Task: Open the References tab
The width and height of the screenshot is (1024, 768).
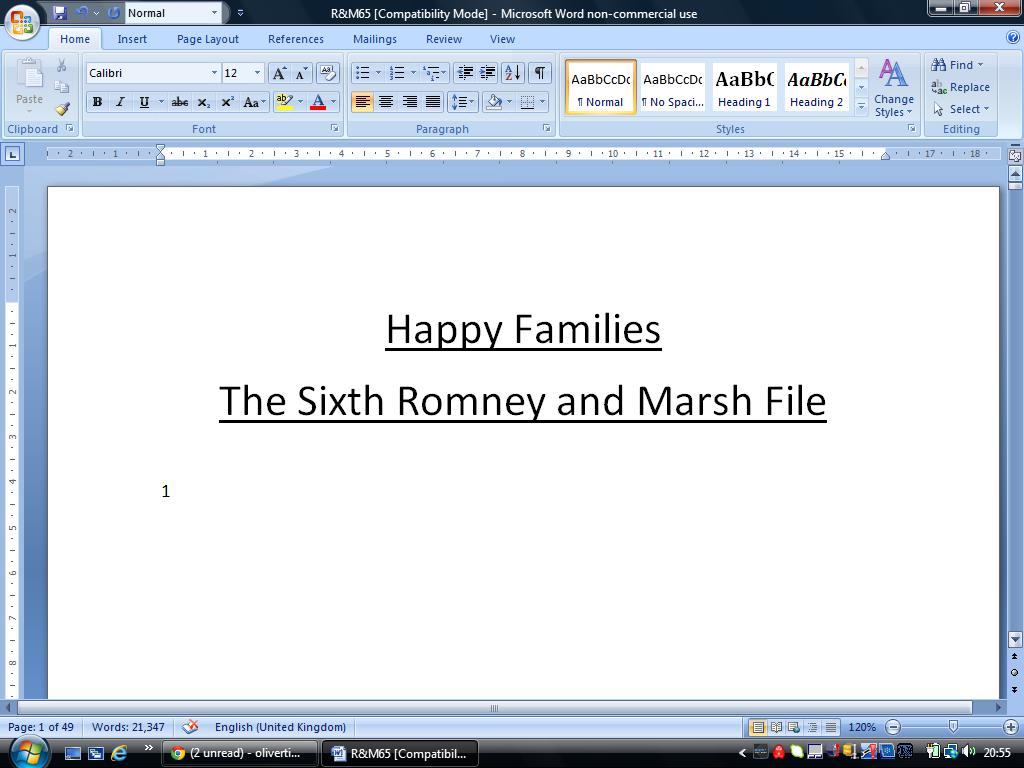Action: (295, 39)
